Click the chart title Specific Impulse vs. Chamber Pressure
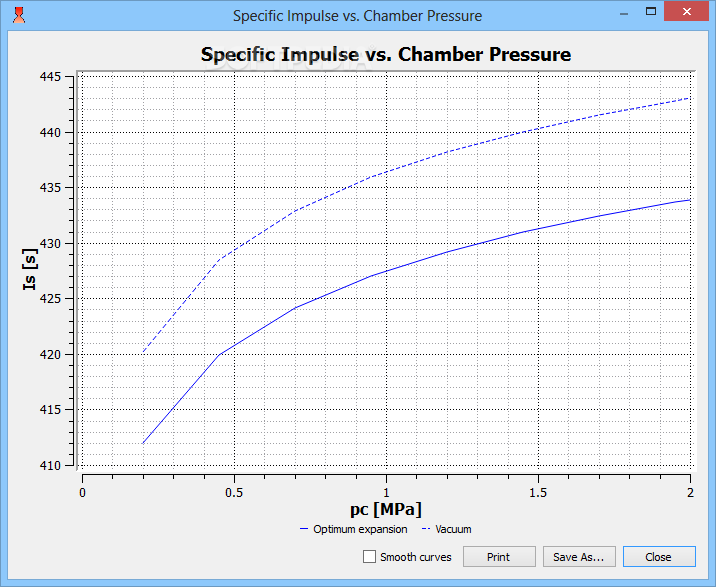The width and height of the screenshot is (716, 587). 386,54
